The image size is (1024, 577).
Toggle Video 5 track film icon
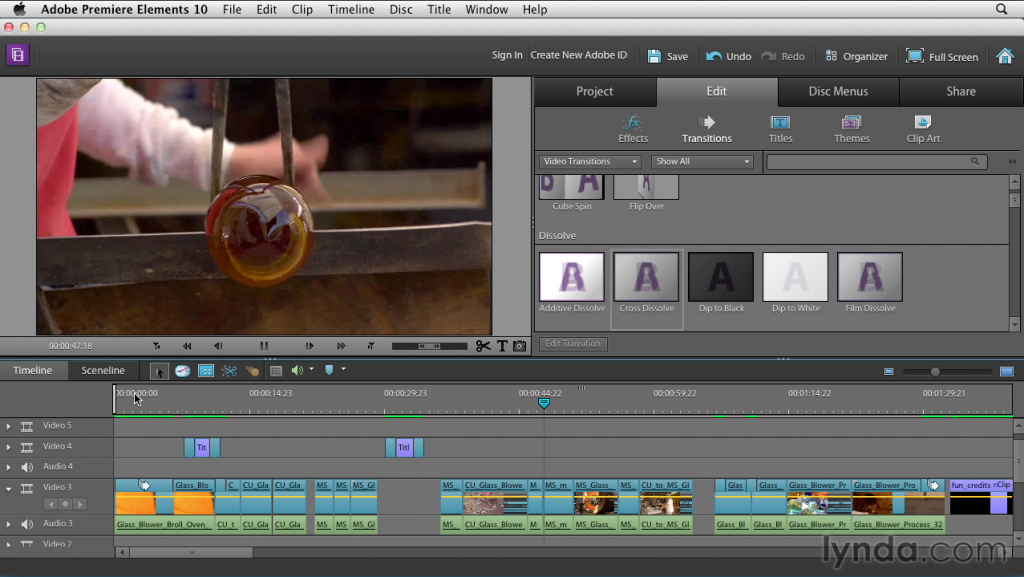[27, 426]
